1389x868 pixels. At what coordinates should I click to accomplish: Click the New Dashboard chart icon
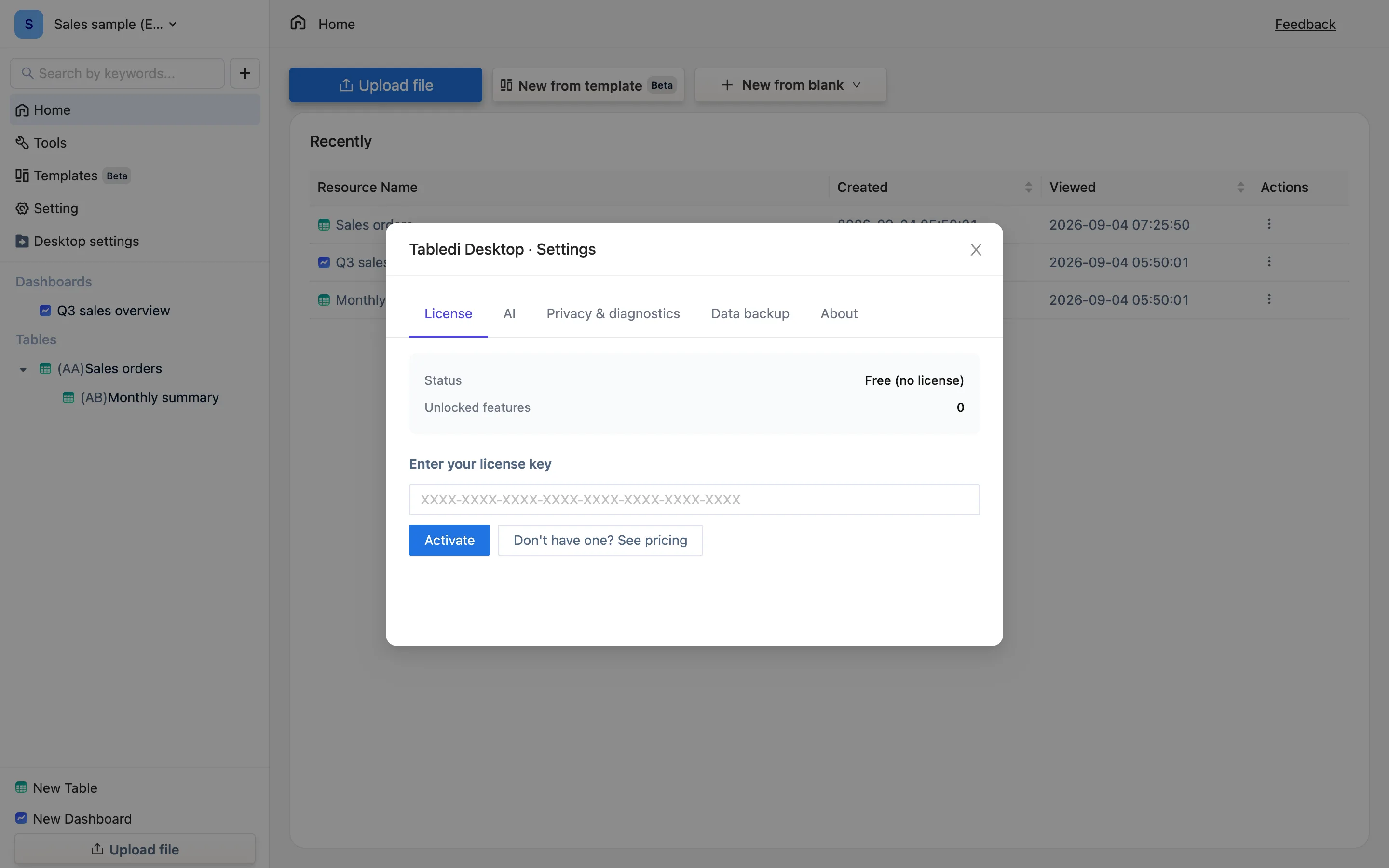21,818
